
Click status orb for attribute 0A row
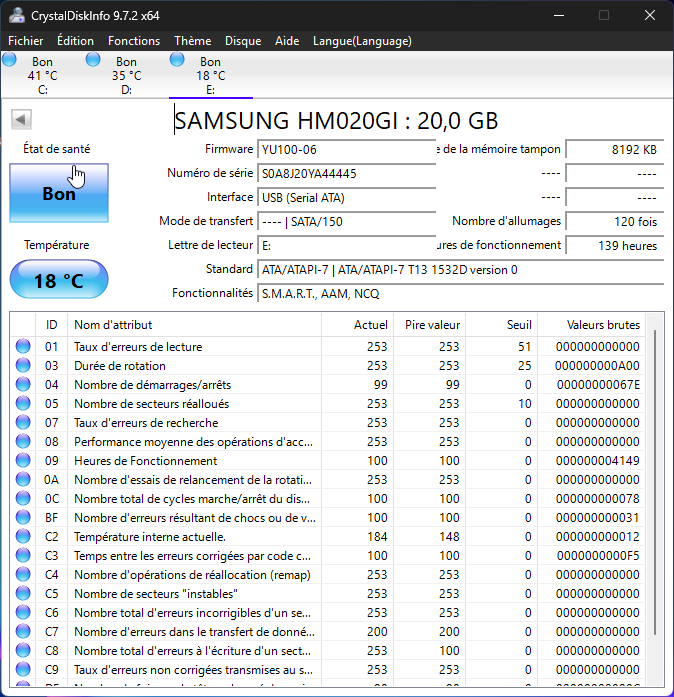(x=23, y=480)
